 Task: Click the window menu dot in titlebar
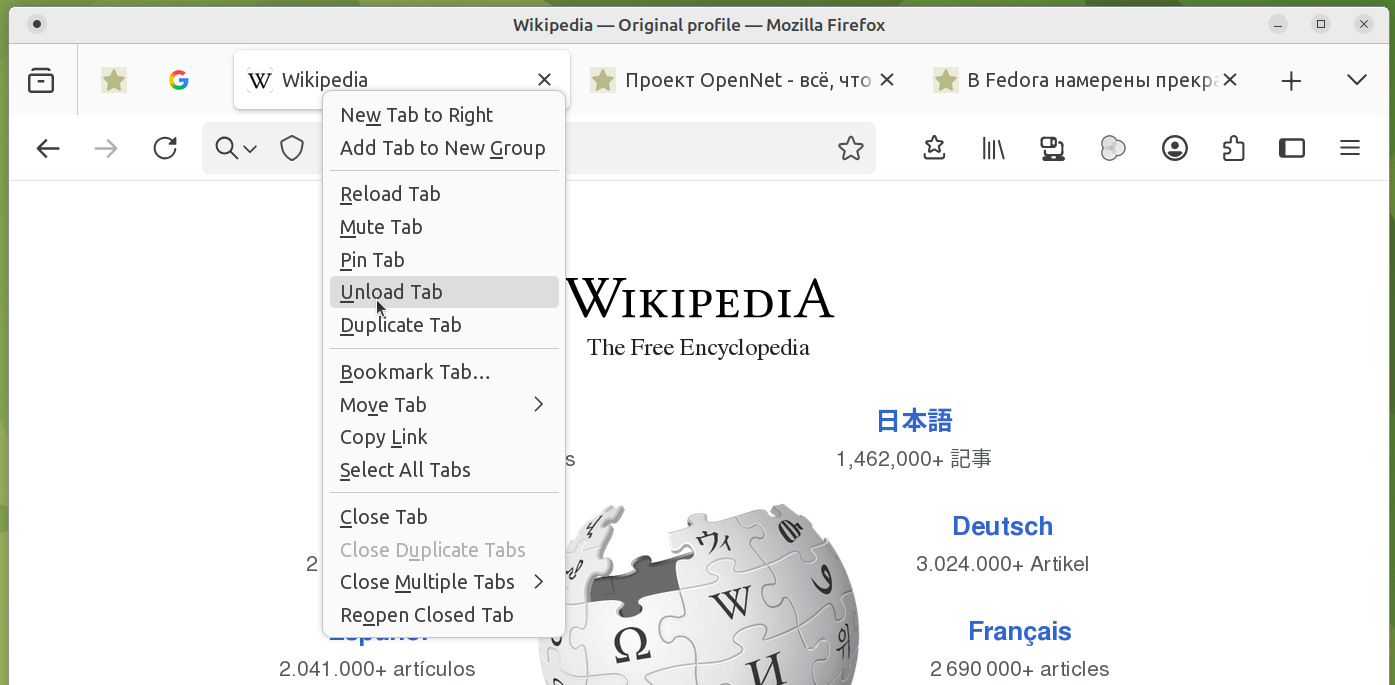pyautogui.click(x=37, y=25)
